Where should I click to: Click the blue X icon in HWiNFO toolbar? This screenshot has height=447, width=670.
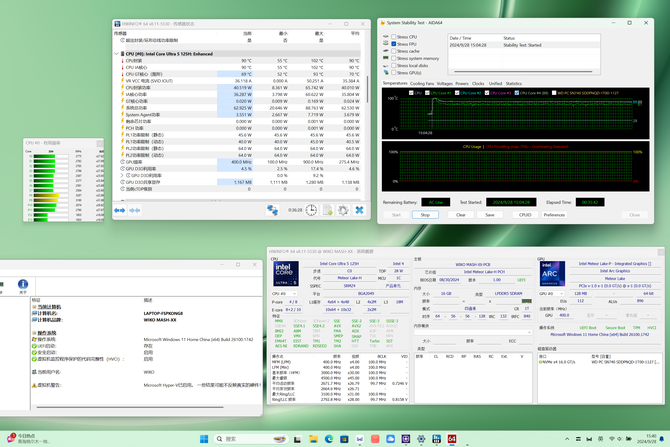(359, 210)
